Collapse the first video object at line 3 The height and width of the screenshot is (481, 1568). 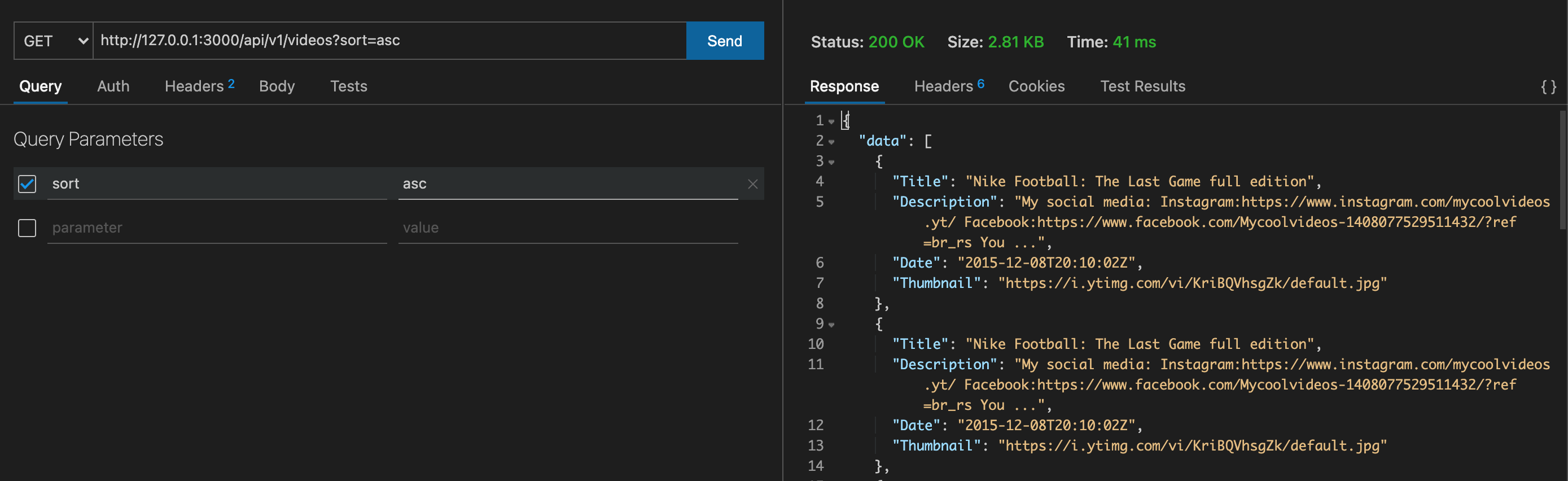(831, 163)
